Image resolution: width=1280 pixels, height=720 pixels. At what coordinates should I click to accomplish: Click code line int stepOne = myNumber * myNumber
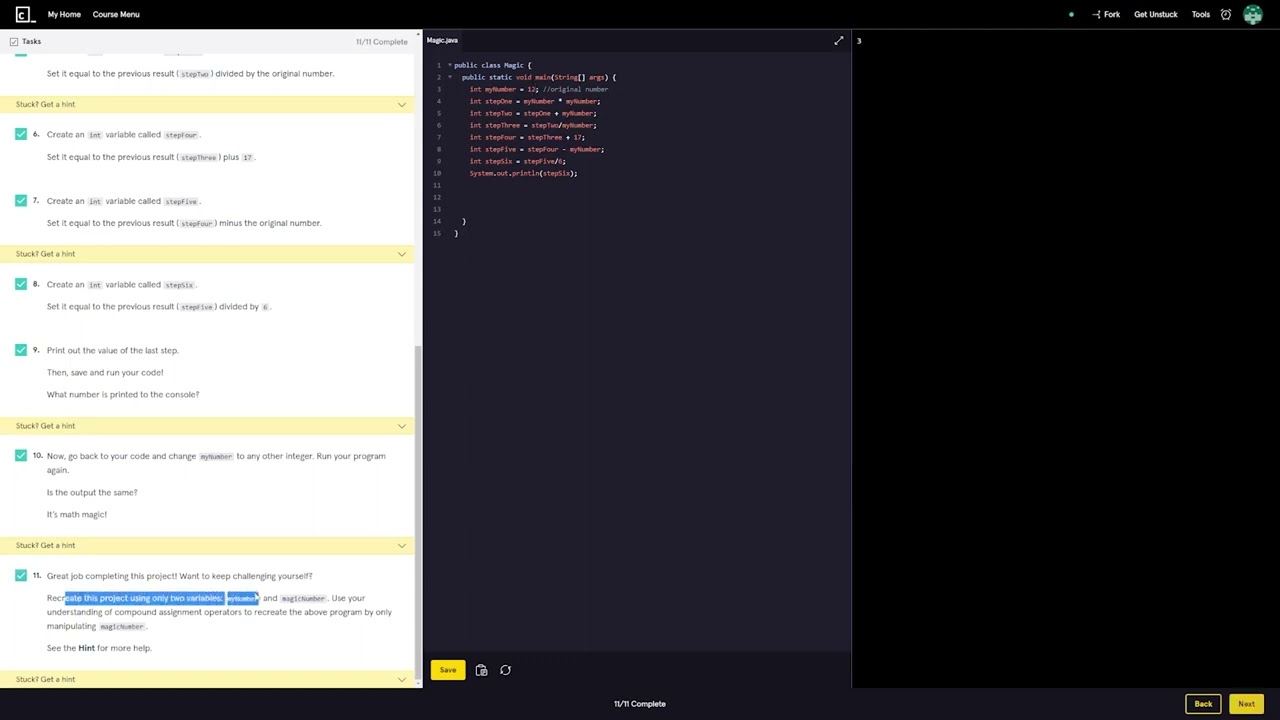pos(535,101)
